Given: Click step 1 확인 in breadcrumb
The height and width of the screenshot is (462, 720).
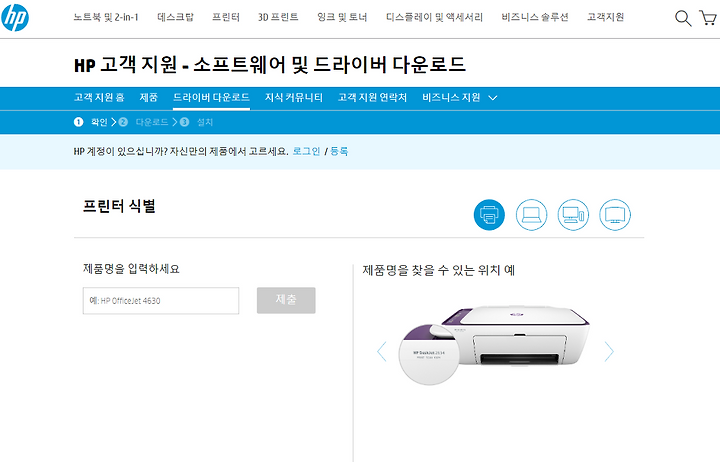Looking at the screenshot, I should [x=91, y=122].
